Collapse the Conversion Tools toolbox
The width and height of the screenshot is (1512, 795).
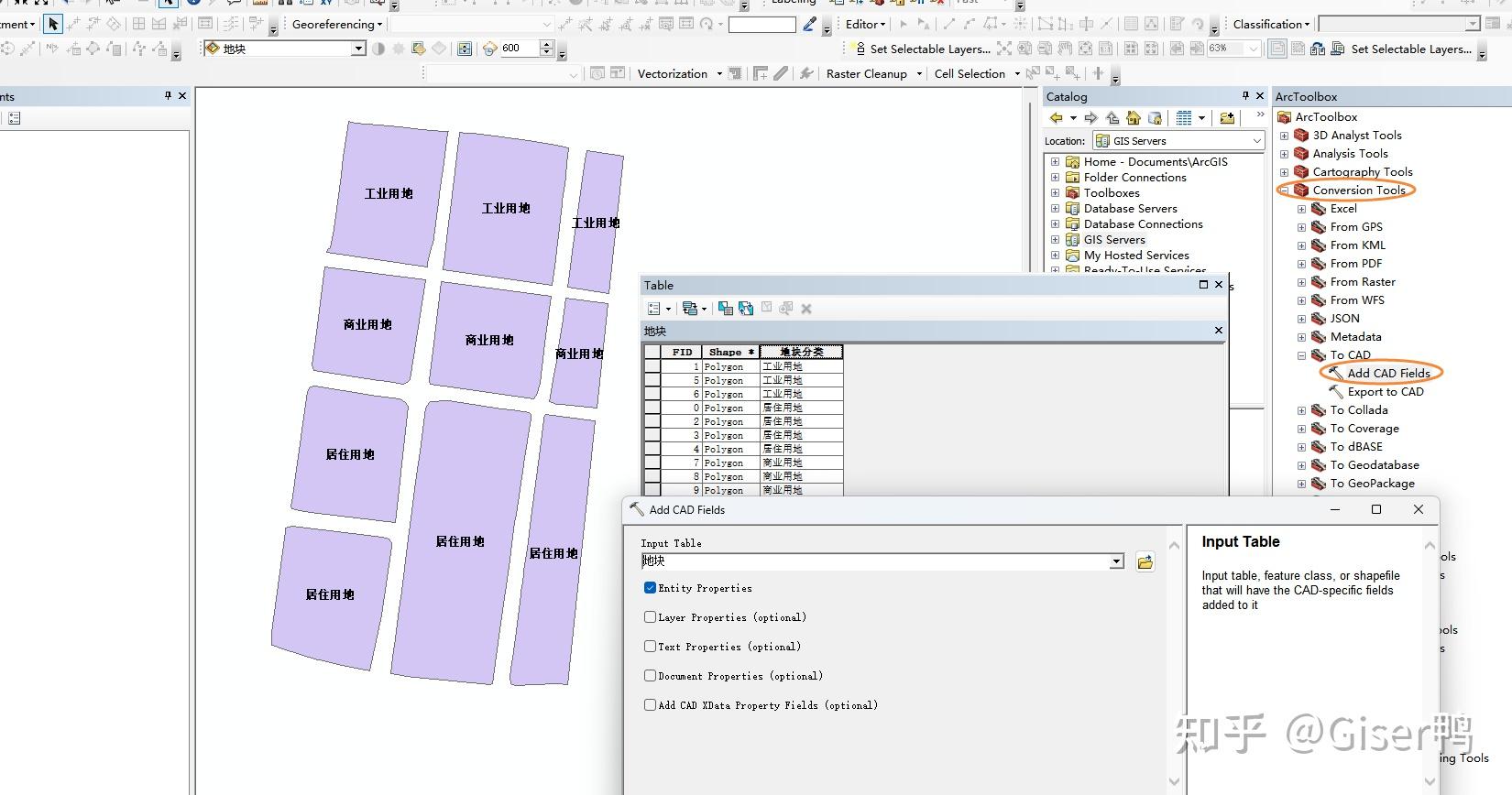click(x=1284, y=191)
